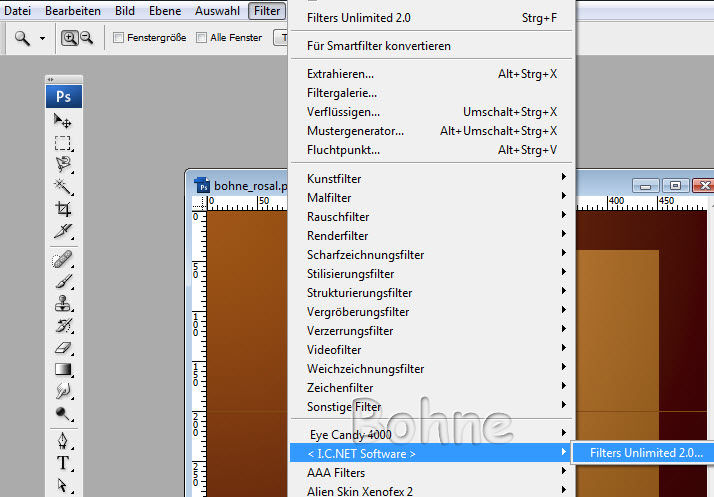Image resolution: width=714 pixels, height=497 pixels.
Task: Select the Rectangular Marquee tool
Action: tap(63, 142)
